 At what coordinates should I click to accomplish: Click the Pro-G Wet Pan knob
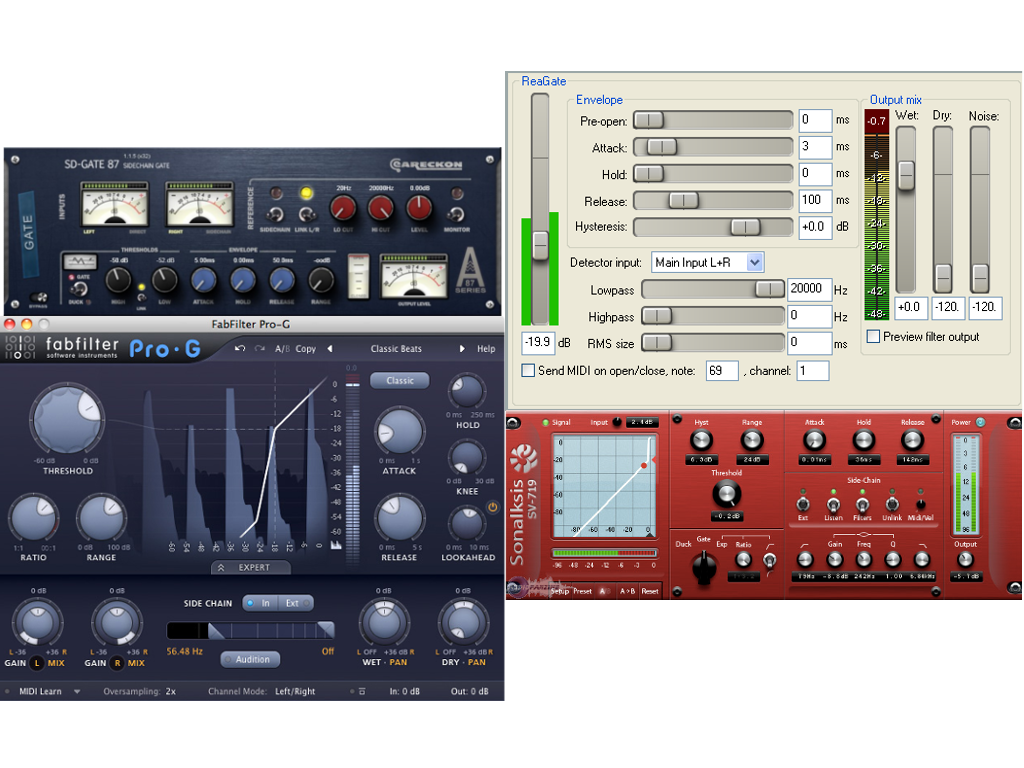point(385,622)
